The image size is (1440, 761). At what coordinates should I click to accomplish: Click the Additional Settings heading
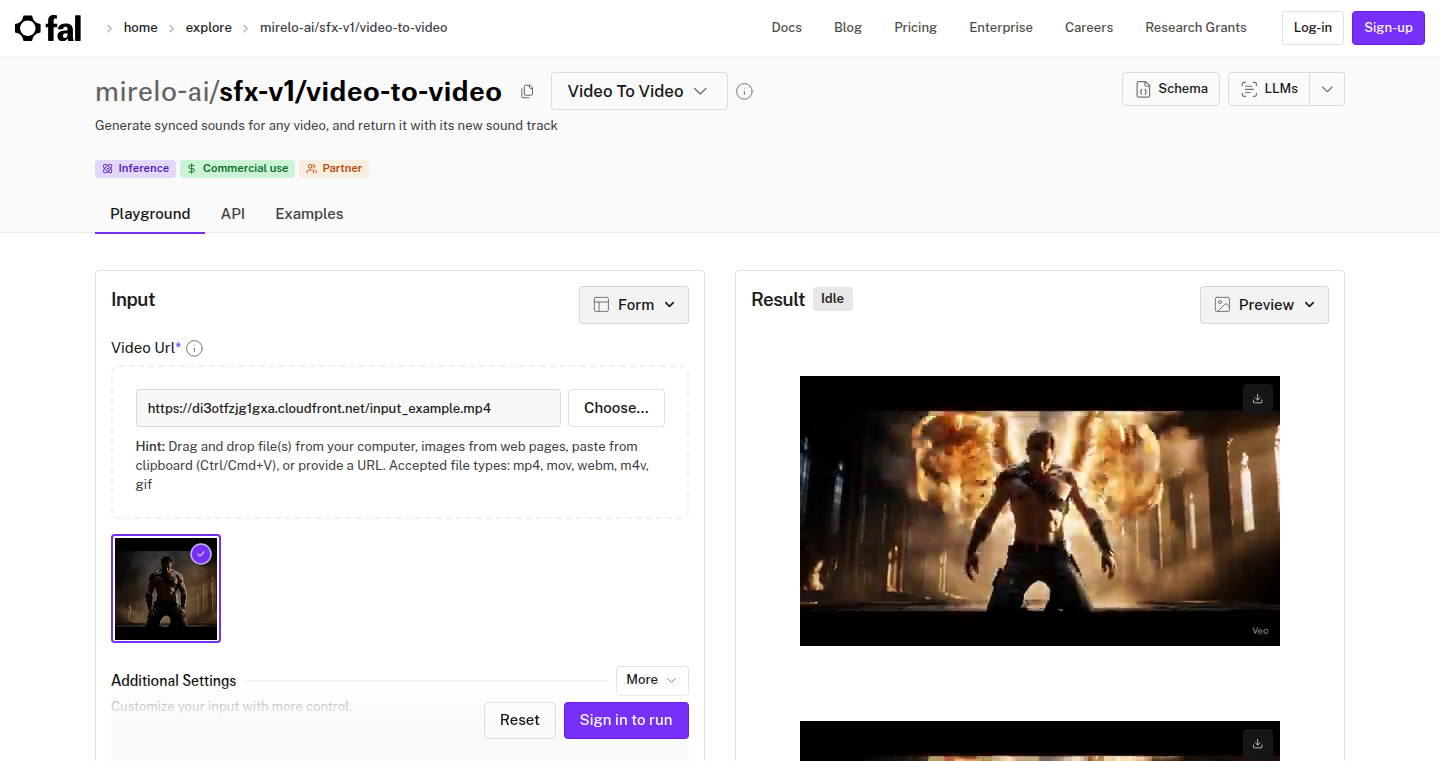pyautogui.click(x=174, y=681)
